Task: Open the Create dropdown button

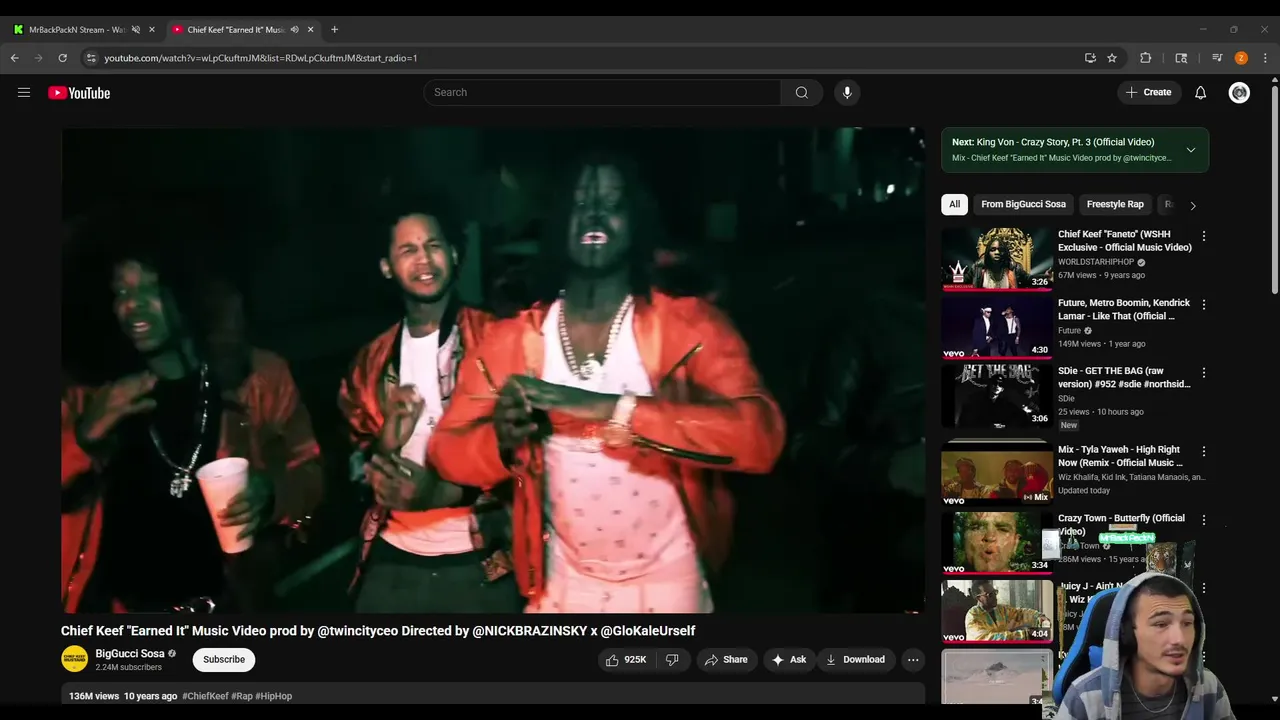Action: click(1148, 93)
